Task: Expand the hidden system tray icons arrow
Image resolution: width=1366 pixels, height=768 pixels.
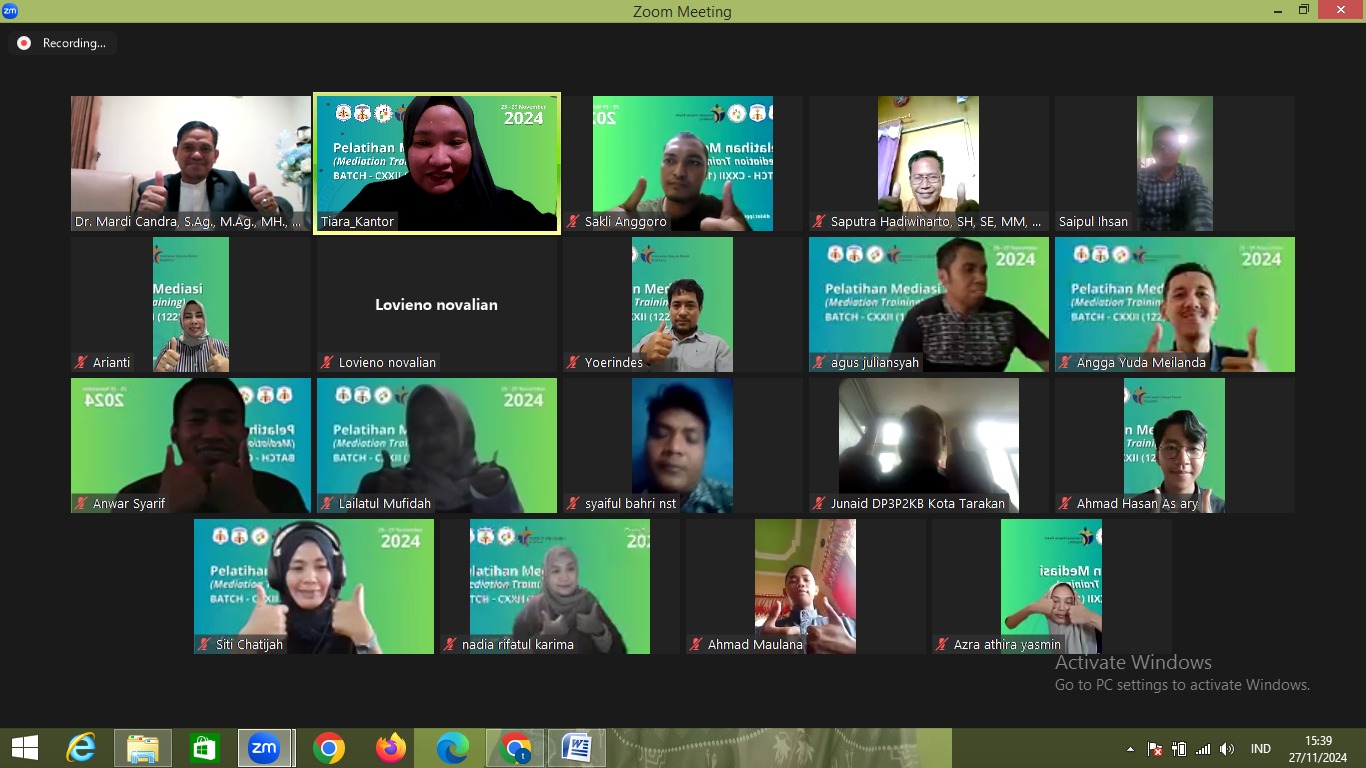Action: 1130,749
